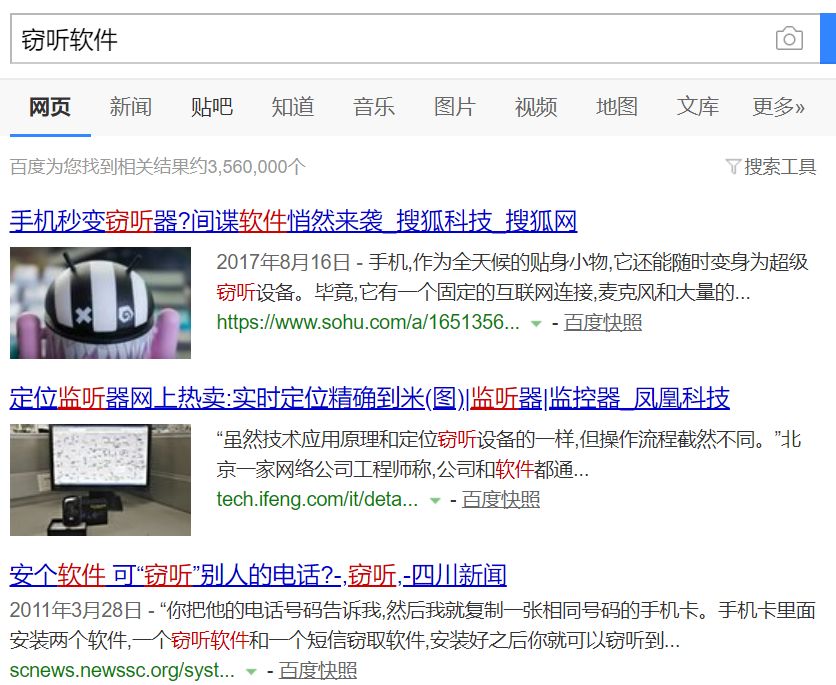836x685 pixels.
Task: Open the scnews.newssc.org result URL
Action: 122,670
